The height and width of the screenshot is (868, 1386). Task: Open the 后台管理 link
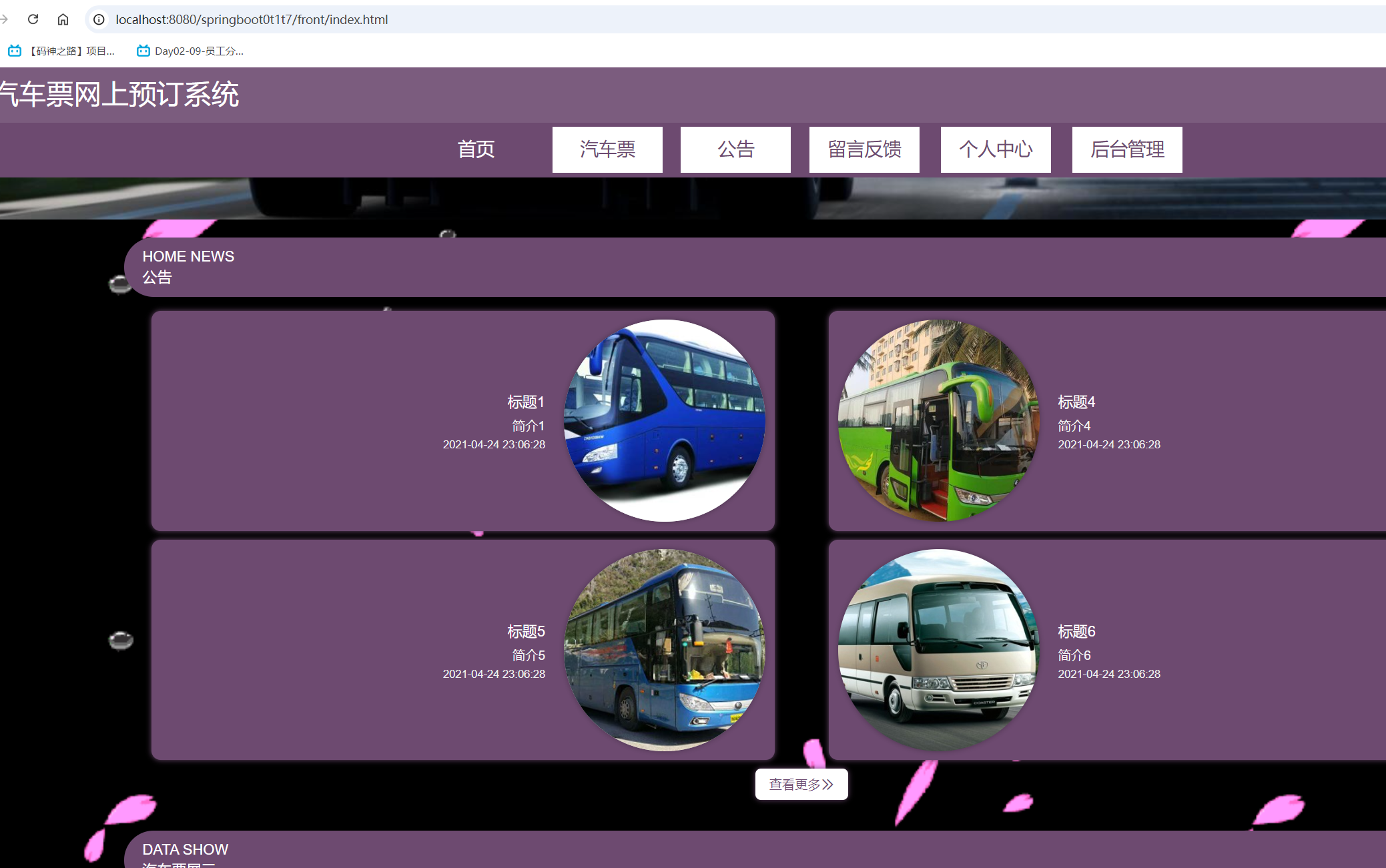click(x=1127, y=149)
